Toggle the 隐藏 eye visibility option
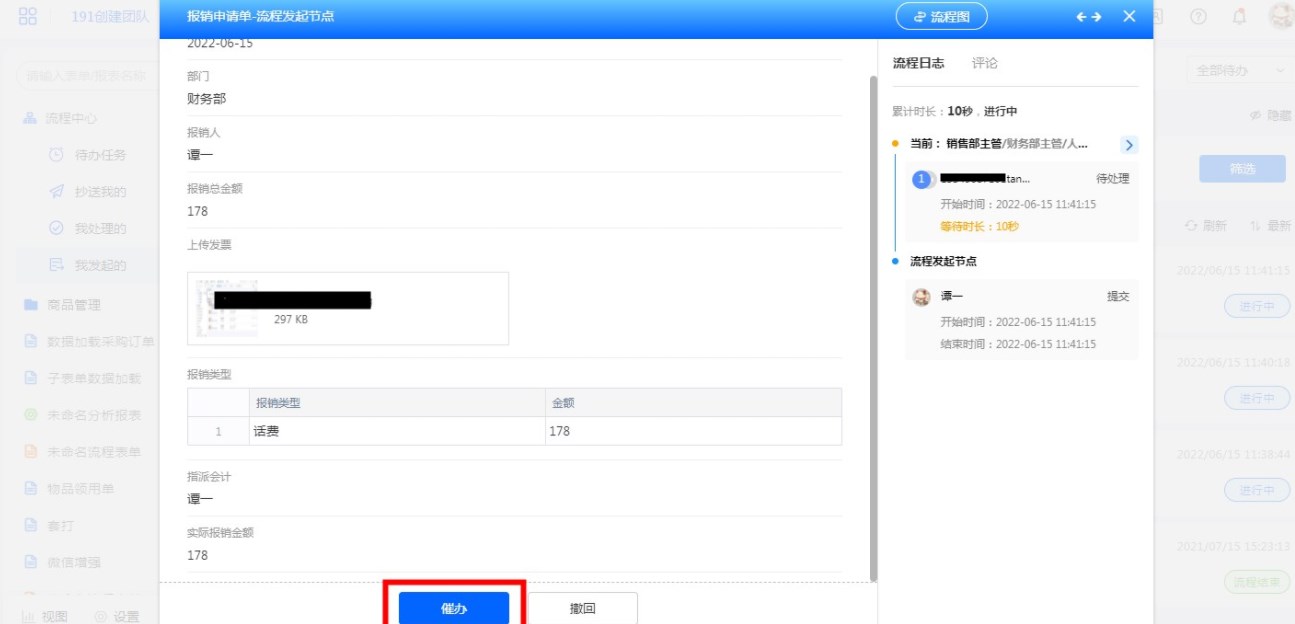The image size is (1295, 624). tap(1257, 116)
